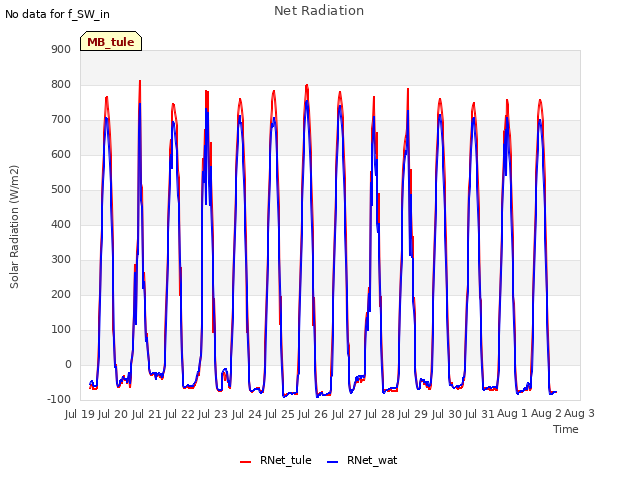
Task: Click the 500 y-axis tick label
Action: 61,190
